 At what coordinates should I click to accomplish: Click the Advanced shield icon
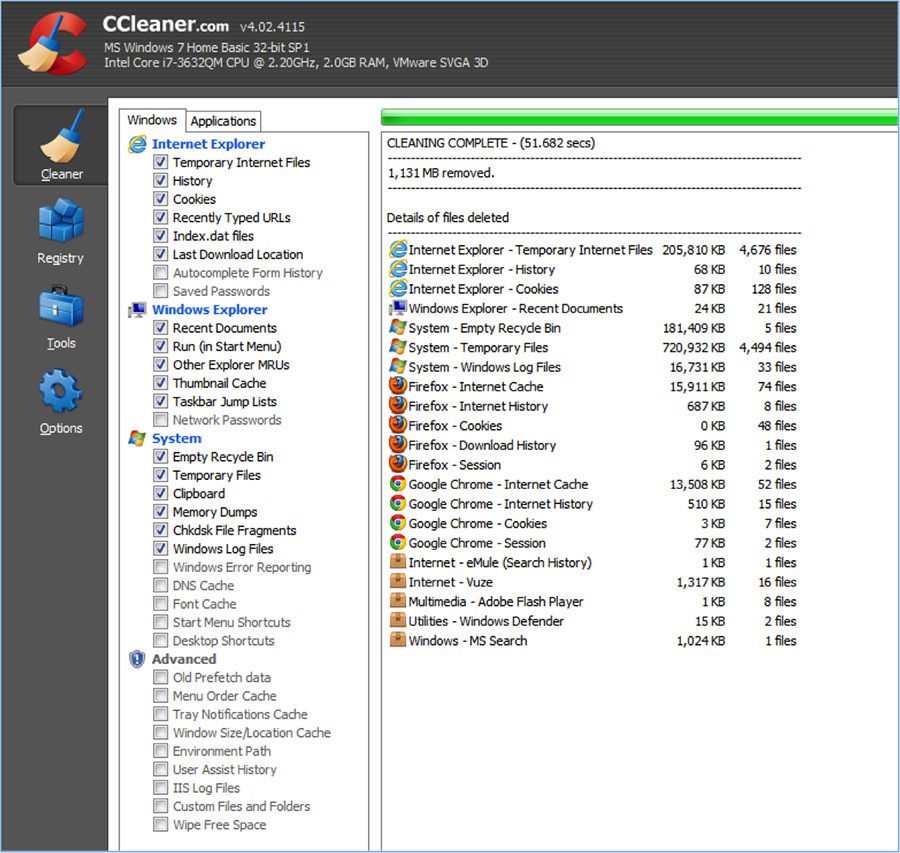137,659
